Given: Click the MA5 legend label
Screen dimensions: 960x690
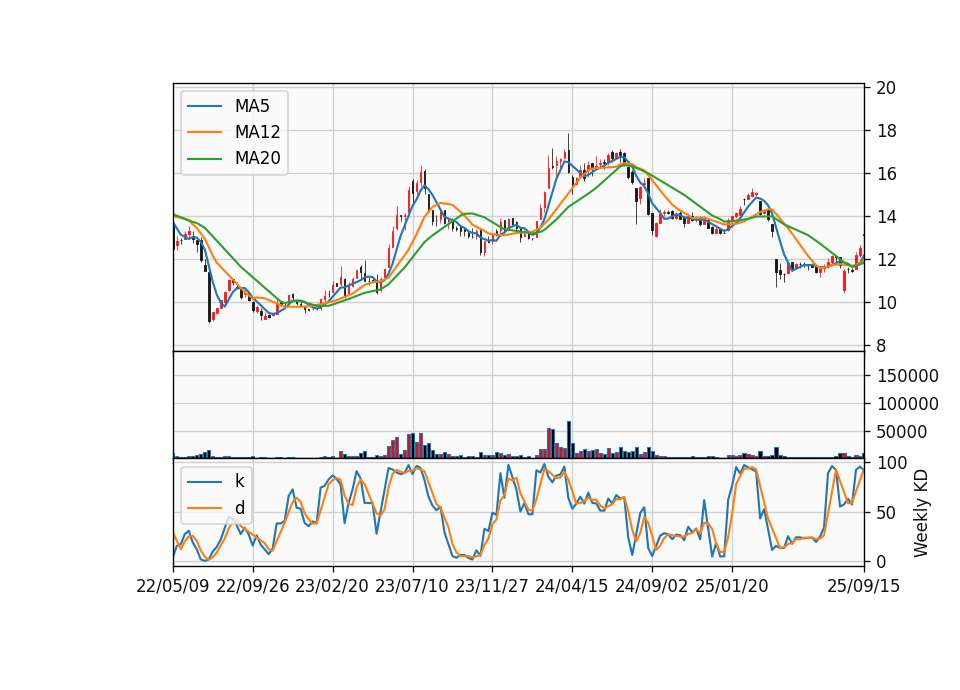Looking at the screenshot, I should click(252, 106).
